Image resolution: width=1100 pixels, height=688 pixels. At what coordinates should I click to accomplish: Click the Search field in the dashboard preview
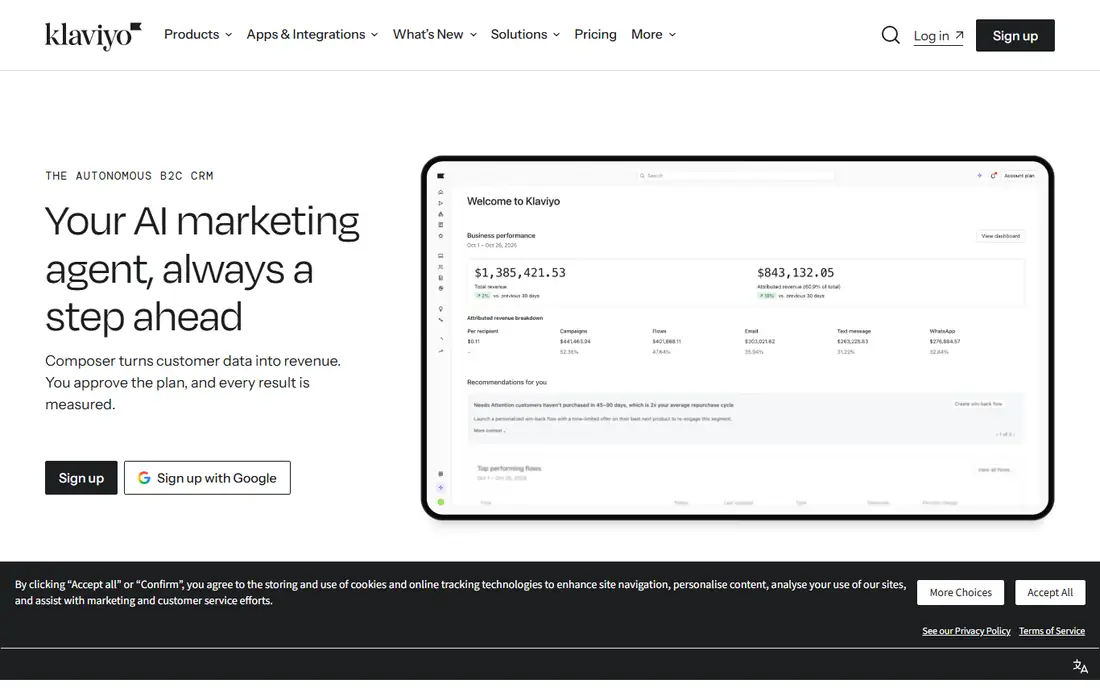pos(736,176)
